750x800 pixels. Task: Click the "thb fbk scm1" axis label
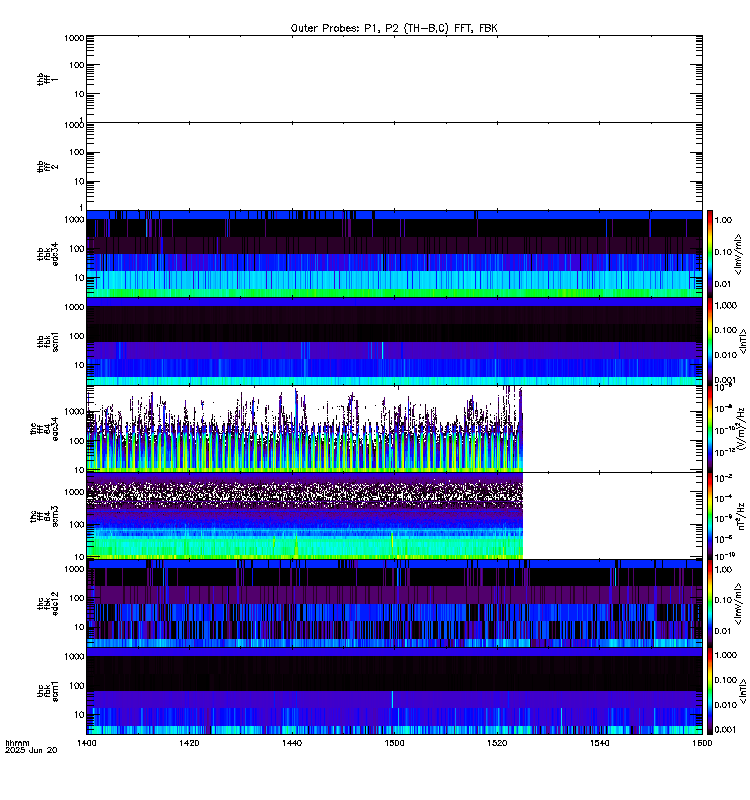(47, 341)
